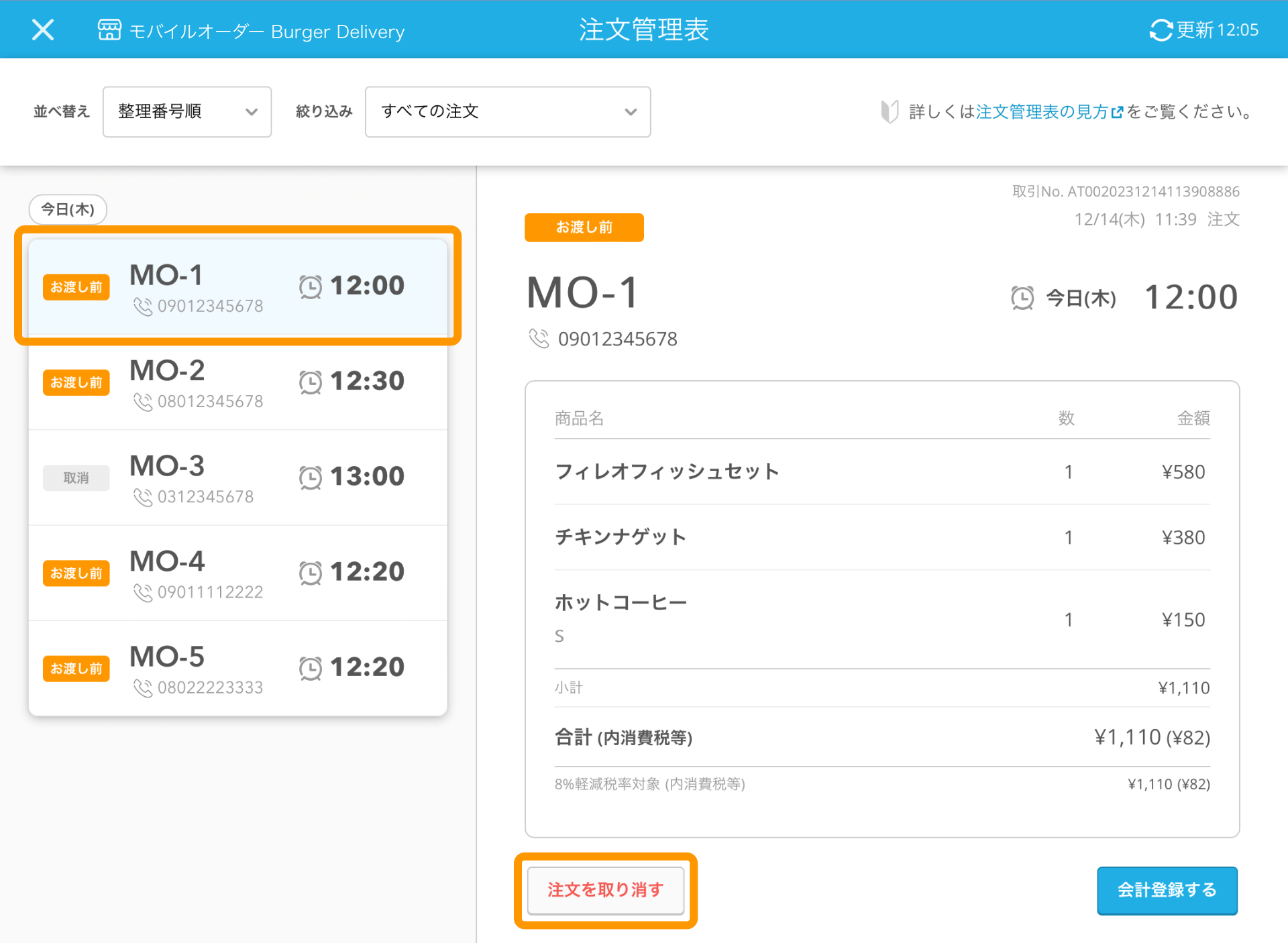Open the 整理番号順 sort dropdown

[x=186, y=111]
